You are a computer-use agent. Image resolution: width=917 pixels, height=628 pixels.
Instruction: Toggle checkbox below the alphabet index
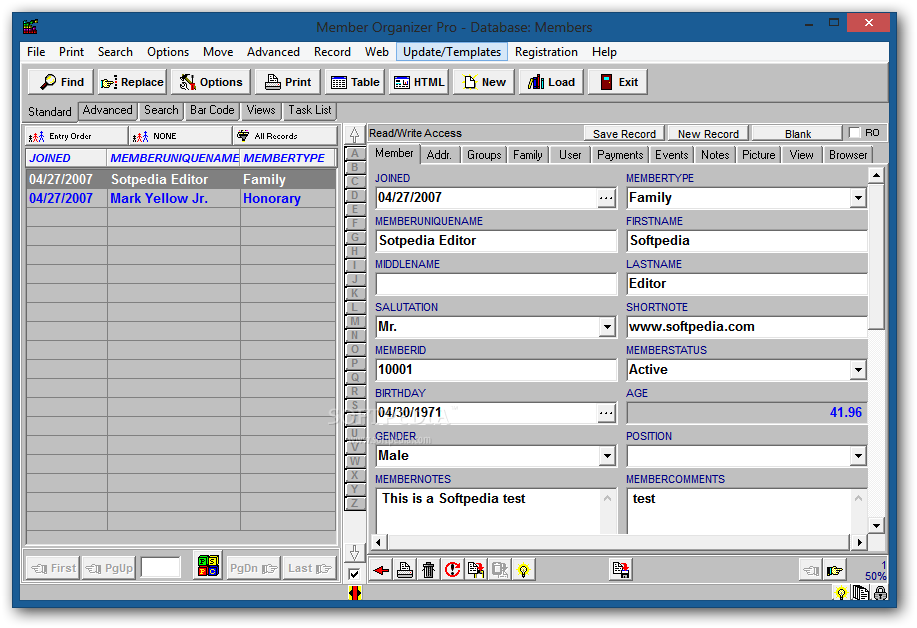pyautogui.click(x=354, y=574)
